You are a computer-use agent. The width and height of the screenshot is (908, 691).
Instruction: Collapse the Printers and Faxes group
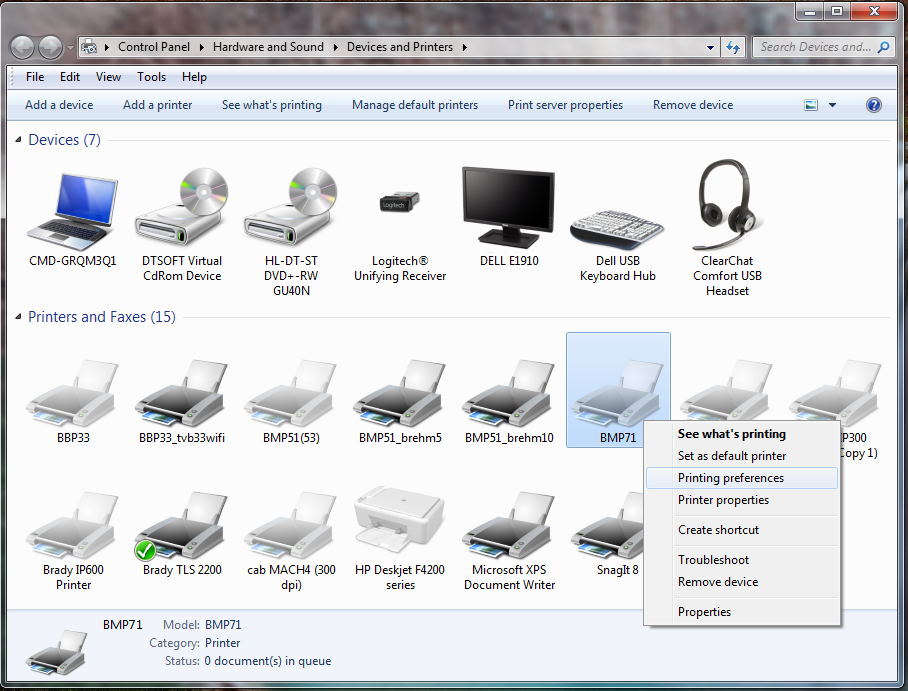[19, 318]
